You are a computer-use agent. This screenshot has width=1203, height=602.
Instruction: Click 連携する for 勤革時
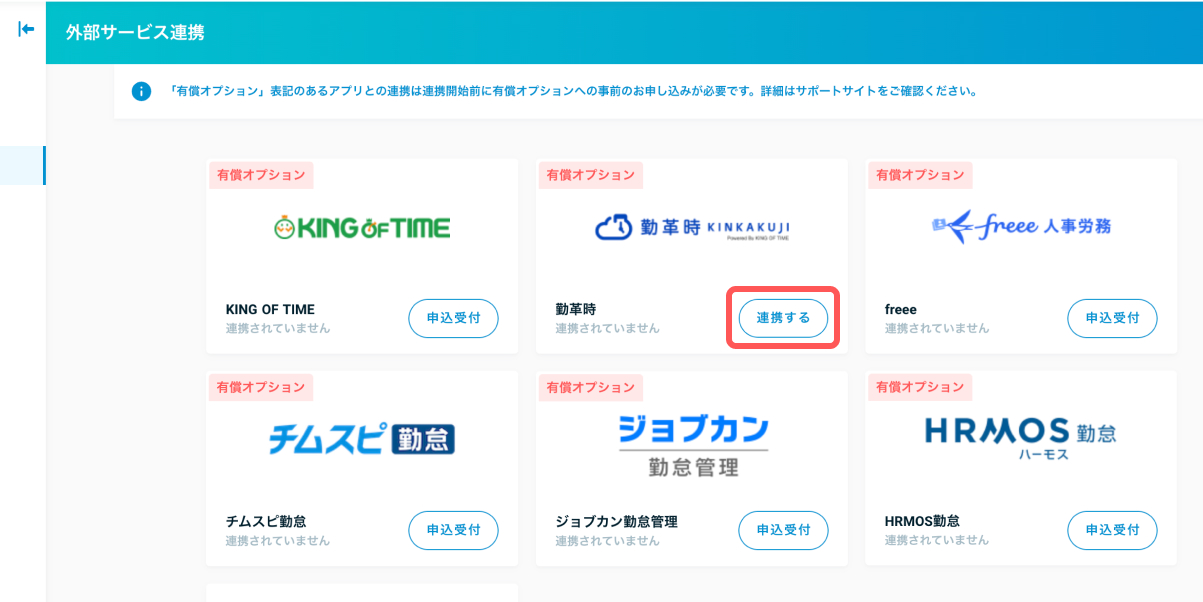783,318
